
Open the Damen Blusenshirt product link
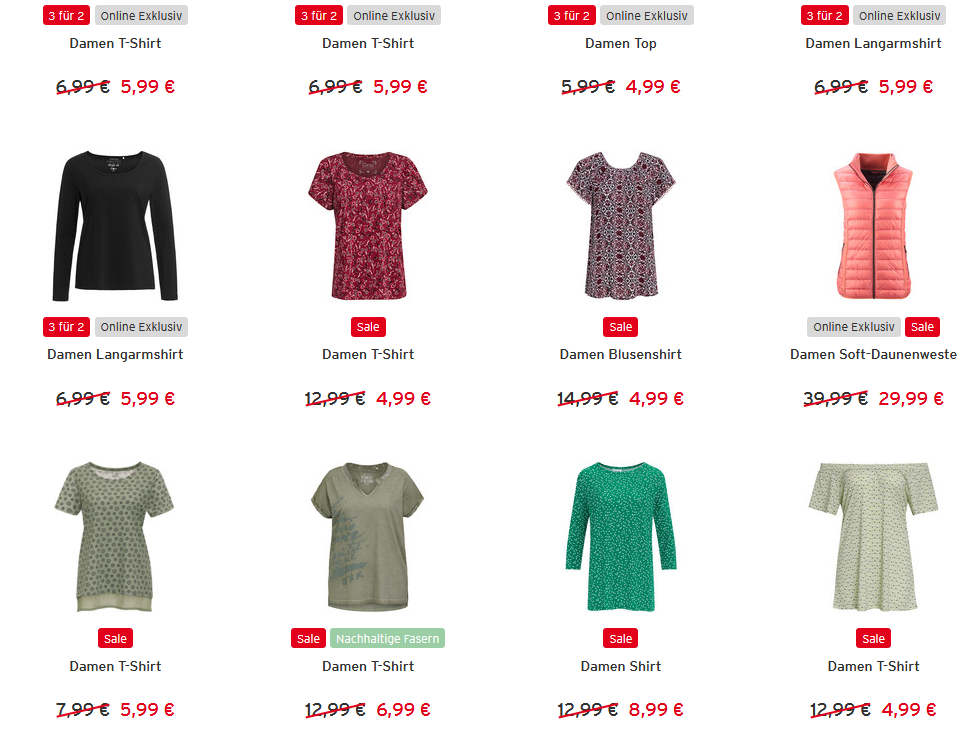[x=620, y=354]
